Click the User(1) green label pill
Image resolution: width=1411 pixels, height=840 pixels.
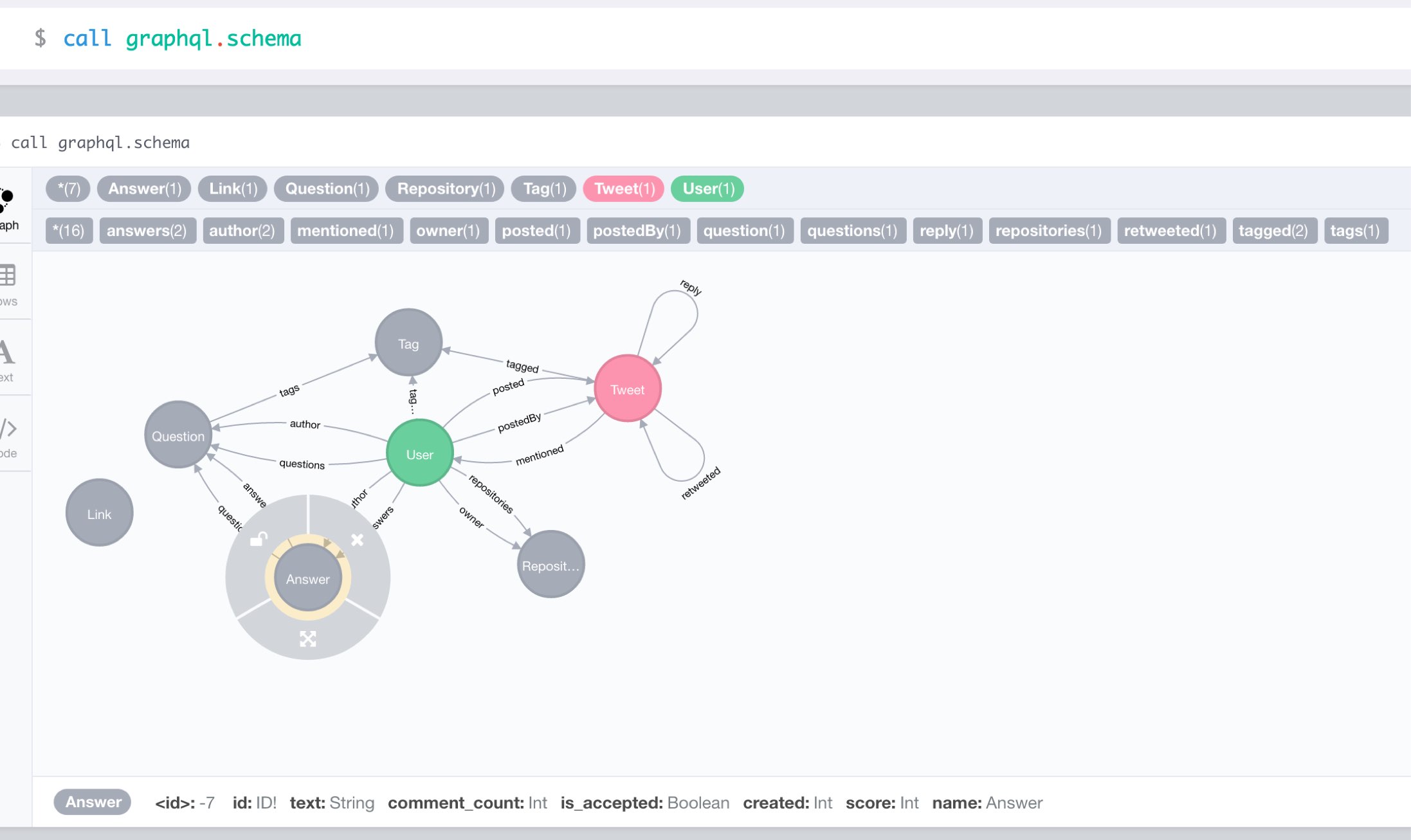click(x=707, y=188)
